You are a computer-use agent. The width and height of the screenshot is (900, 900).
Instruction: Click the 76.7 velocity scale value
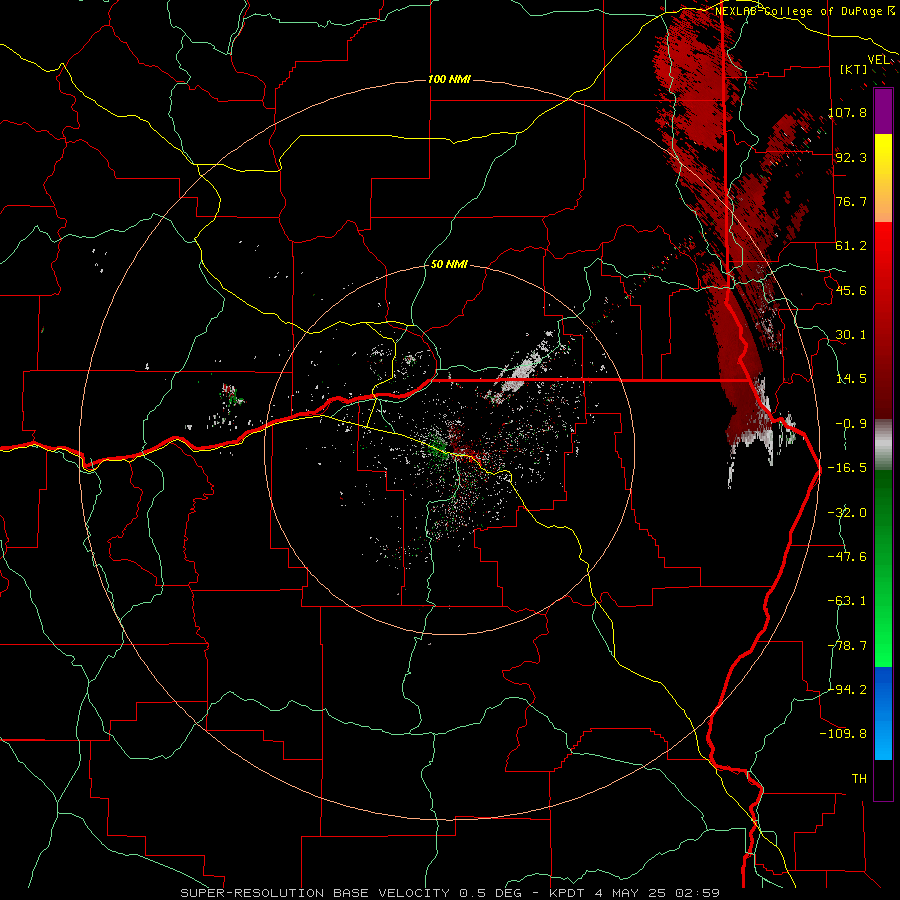click(851, 201)
